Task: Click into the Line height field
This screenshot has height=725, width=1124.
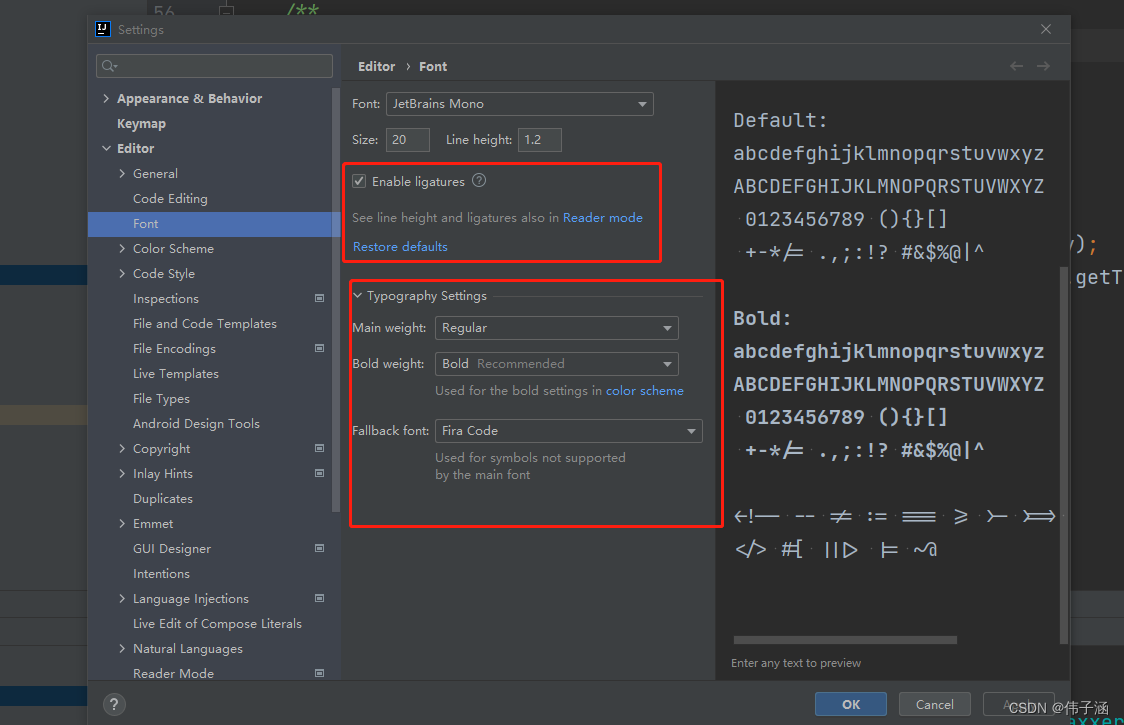Action: (540, 140)
